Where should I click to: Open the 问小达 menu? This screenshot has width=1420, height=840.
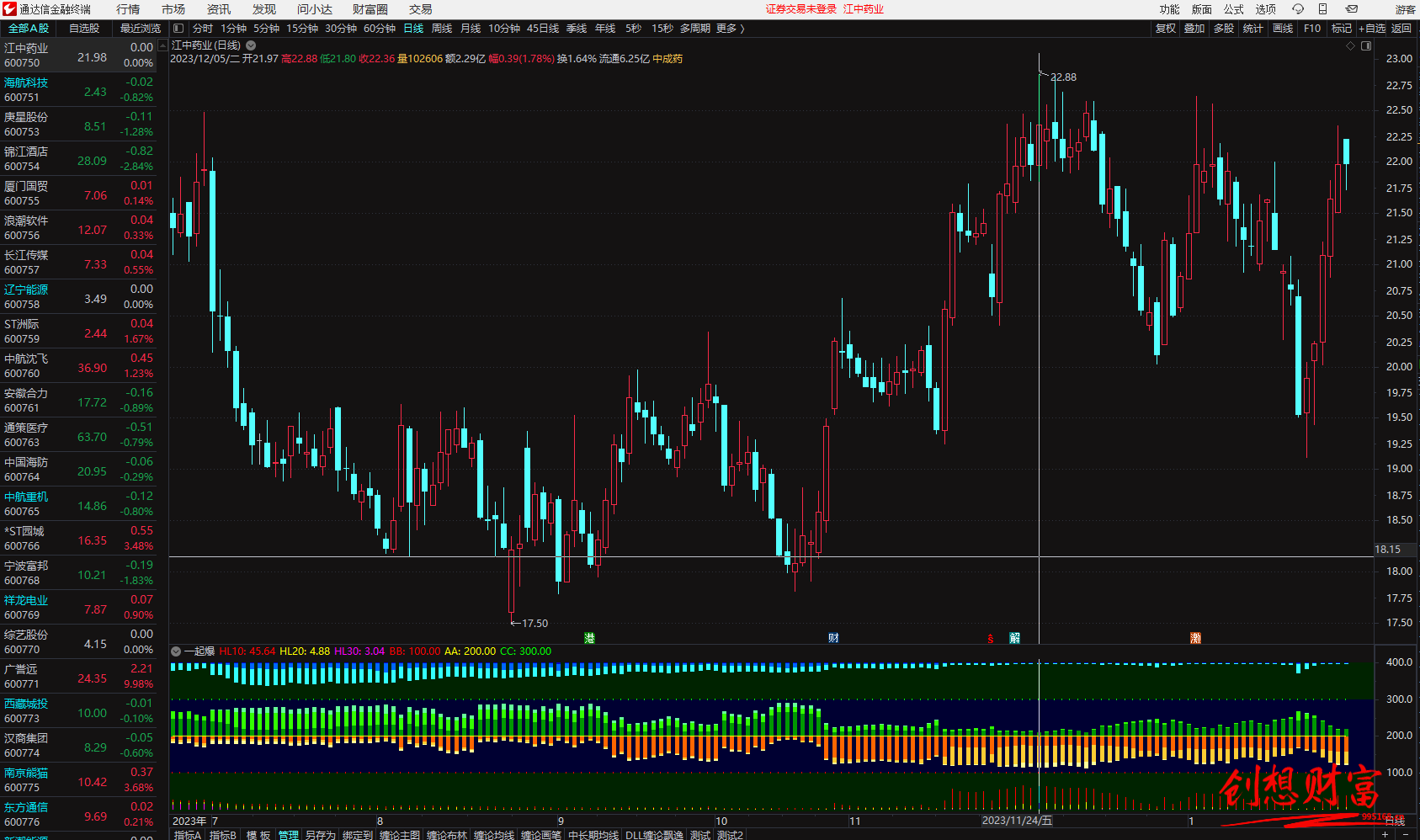pyautogui.click(x=315, y=9)
